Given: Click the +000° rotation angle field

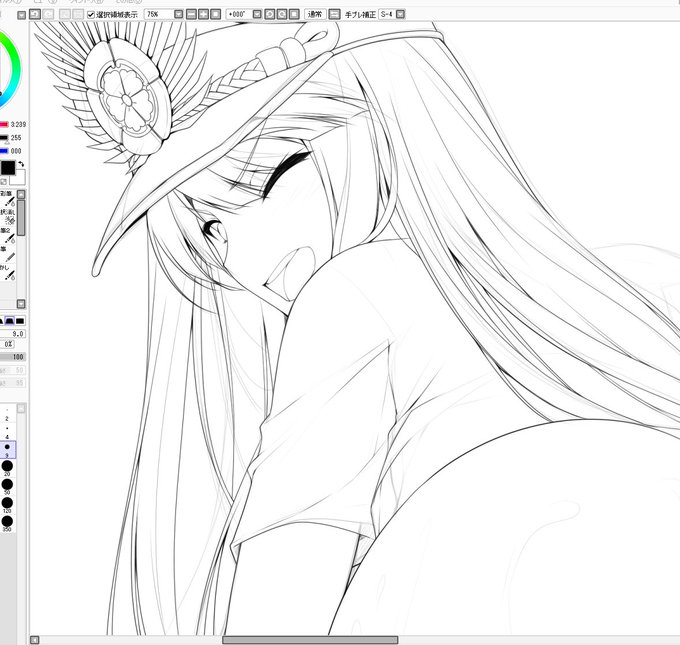Looking at the screenshot, I should click(x=239, y=14).
